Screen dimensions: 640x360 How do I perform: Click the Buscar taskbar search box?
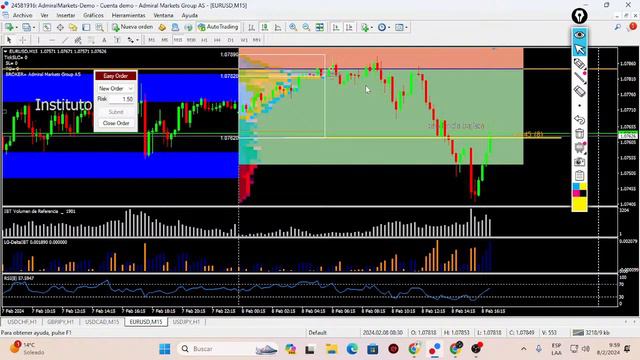coord(228,349)
